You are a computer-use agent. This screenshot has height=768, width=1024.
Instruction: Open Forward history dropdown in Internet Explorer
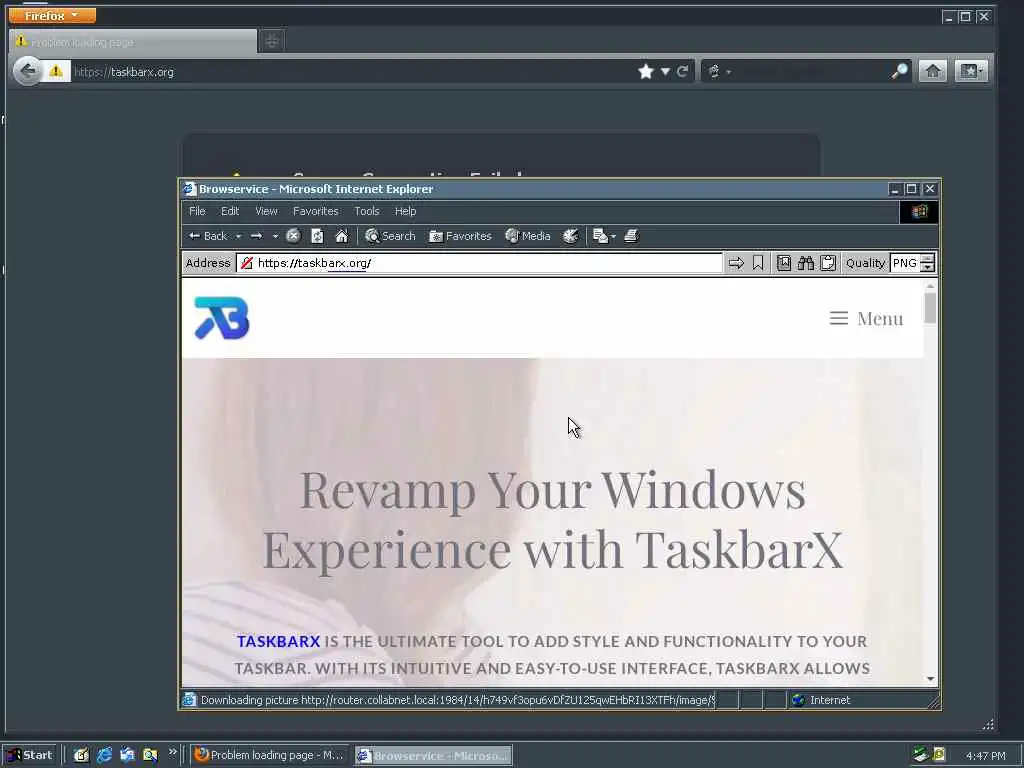276,236
